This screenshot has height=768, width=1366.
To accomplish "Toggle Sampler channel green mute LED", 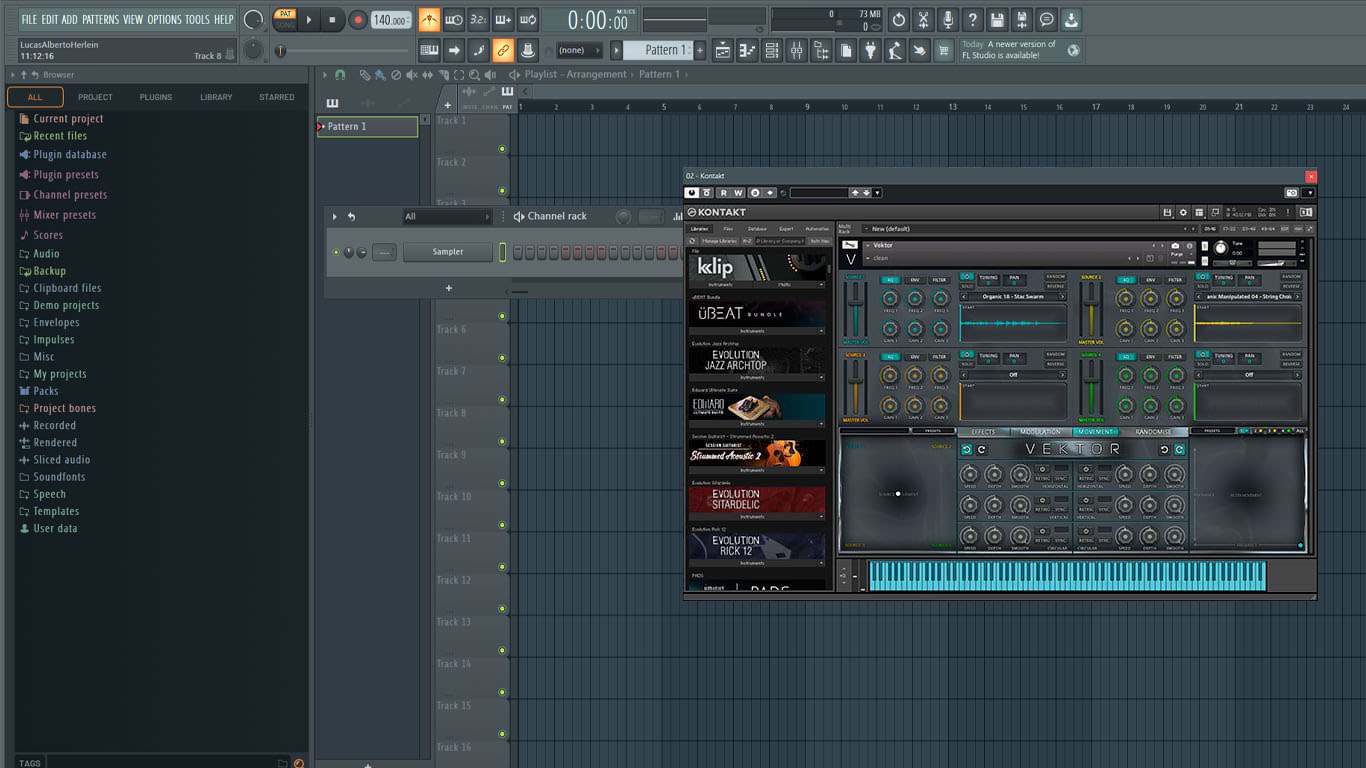I will pyautogui.click(x=336, y=252).
